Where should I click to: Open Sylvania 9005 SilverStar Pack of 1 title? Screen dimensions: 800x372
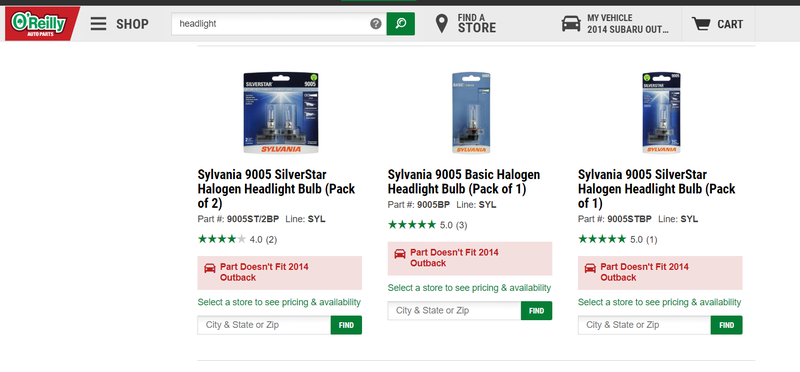click(657, 189)
